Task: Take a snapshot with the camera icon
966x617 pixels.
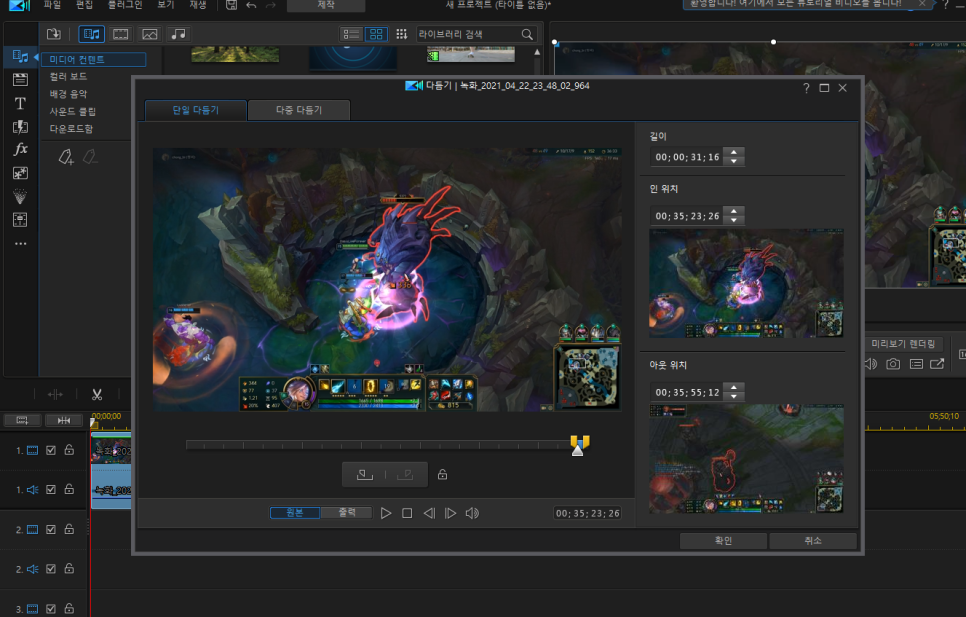Action: [893, 364]
